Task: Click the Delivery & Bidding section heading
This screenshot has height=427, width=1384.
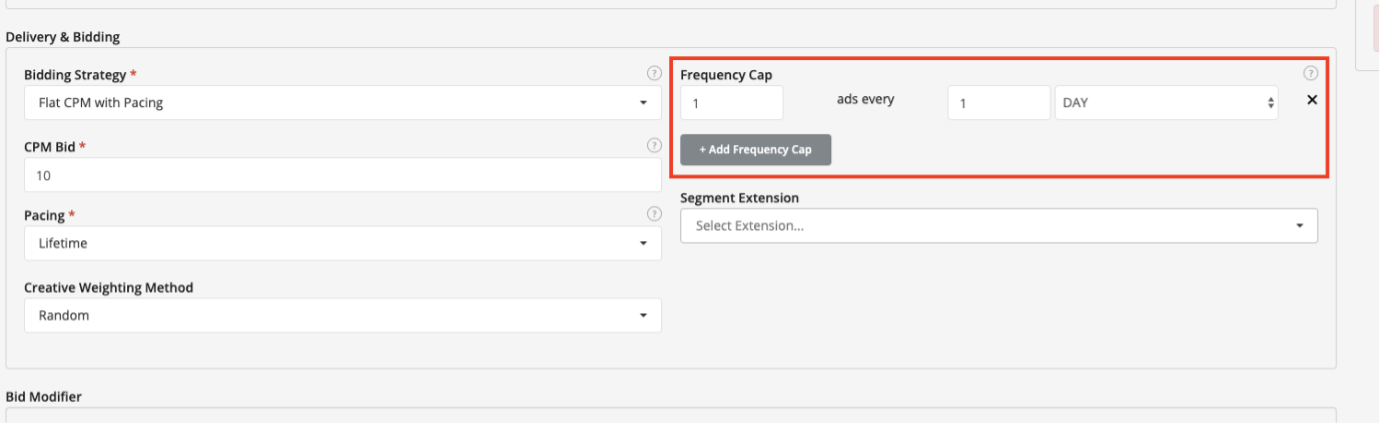Action: (x=63, y=37)
